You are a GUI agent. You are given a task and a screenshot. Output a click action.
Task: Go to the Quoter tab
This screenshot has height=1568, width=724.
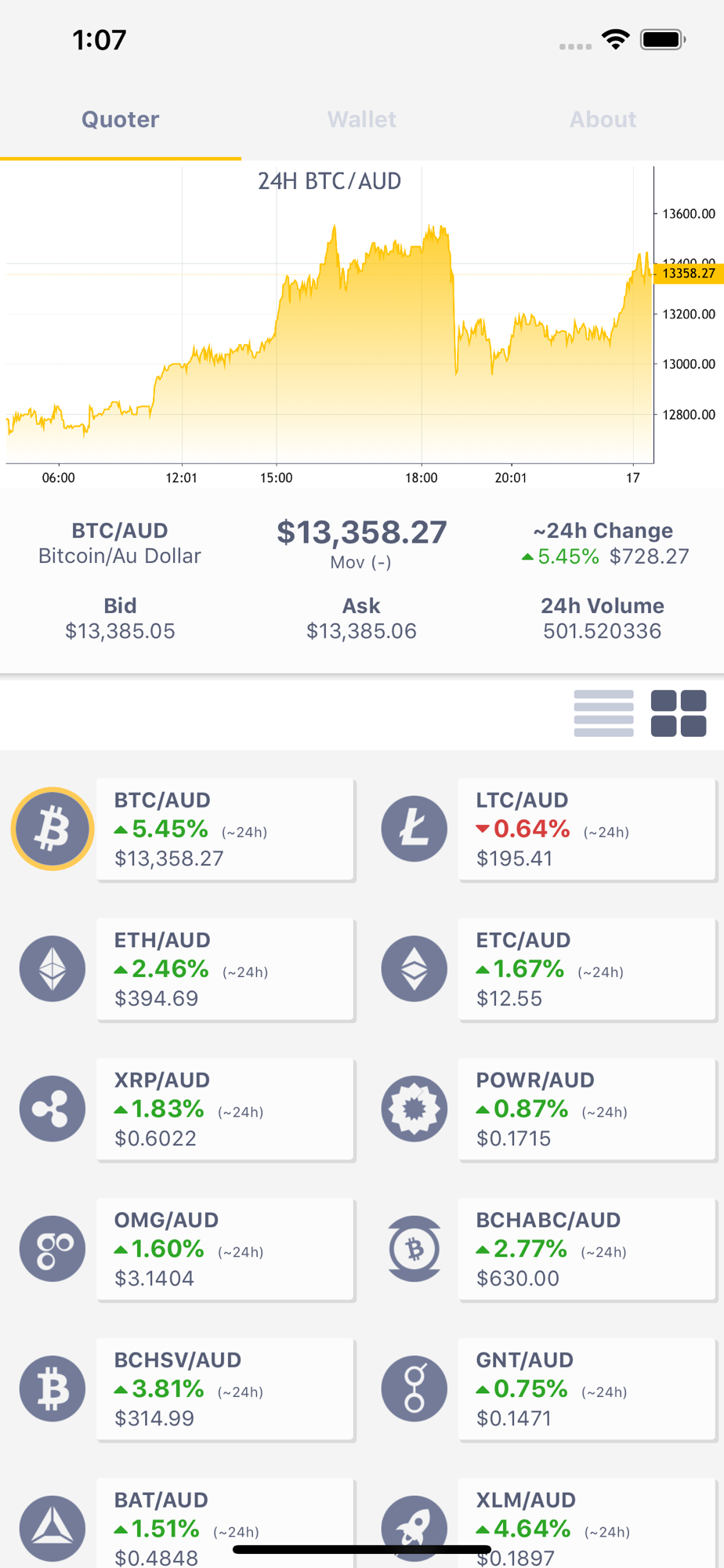121,119
